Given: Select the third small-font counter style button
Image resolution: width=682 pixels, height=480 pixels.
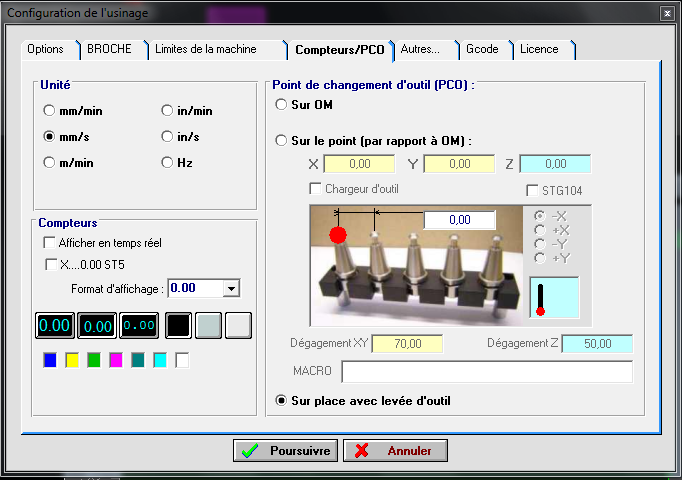Looking at the screenshot, I should click(x=139, y=325).
